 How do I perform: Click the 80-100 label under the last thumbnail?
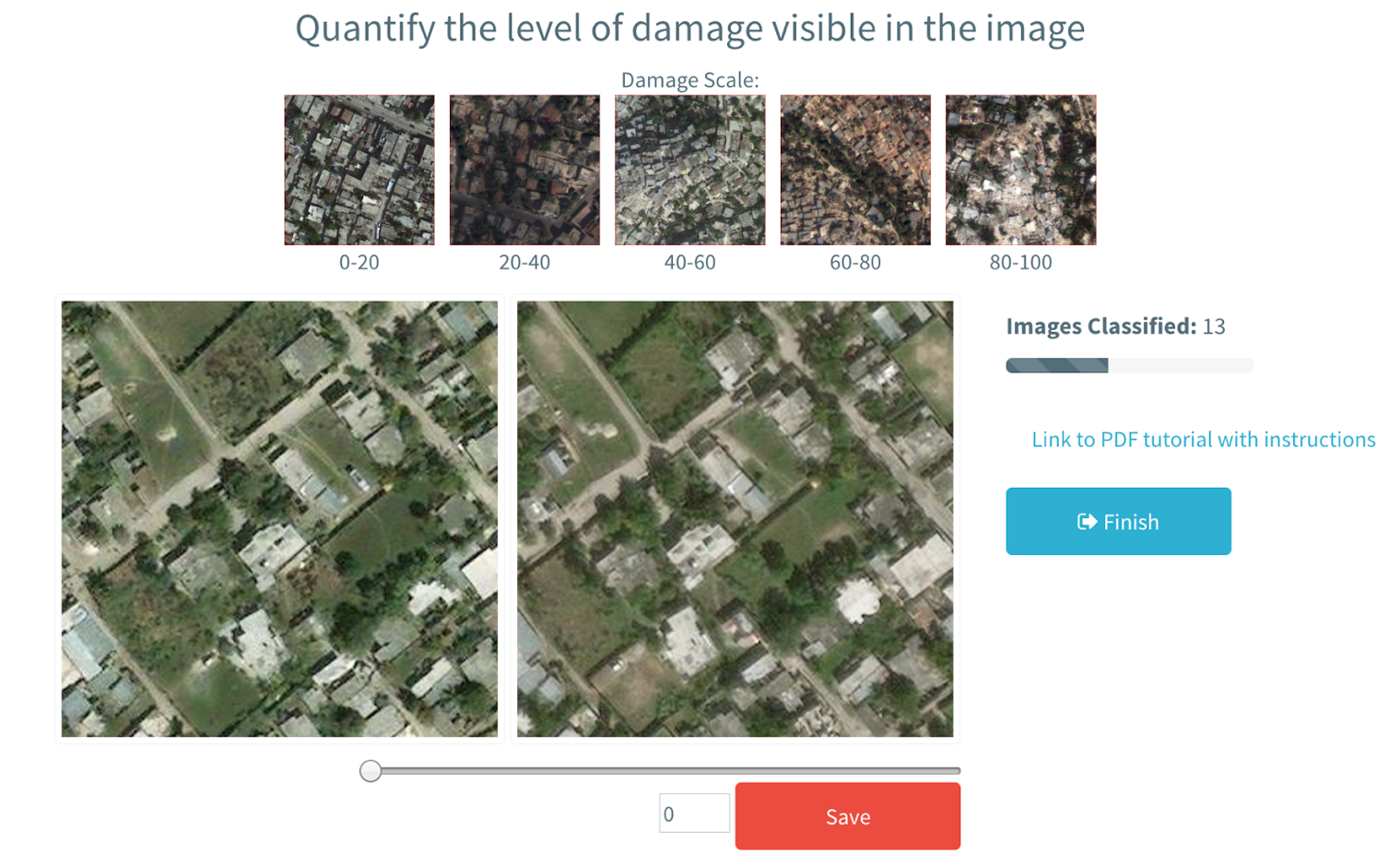tap(1020, 262)
